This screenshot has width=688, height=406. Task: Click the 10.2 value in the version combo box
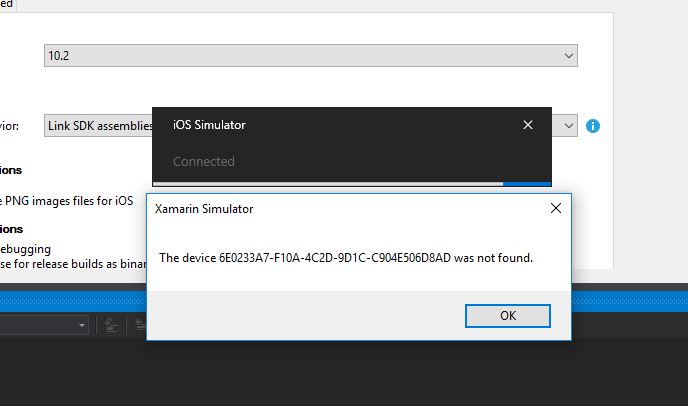point(59,56)
